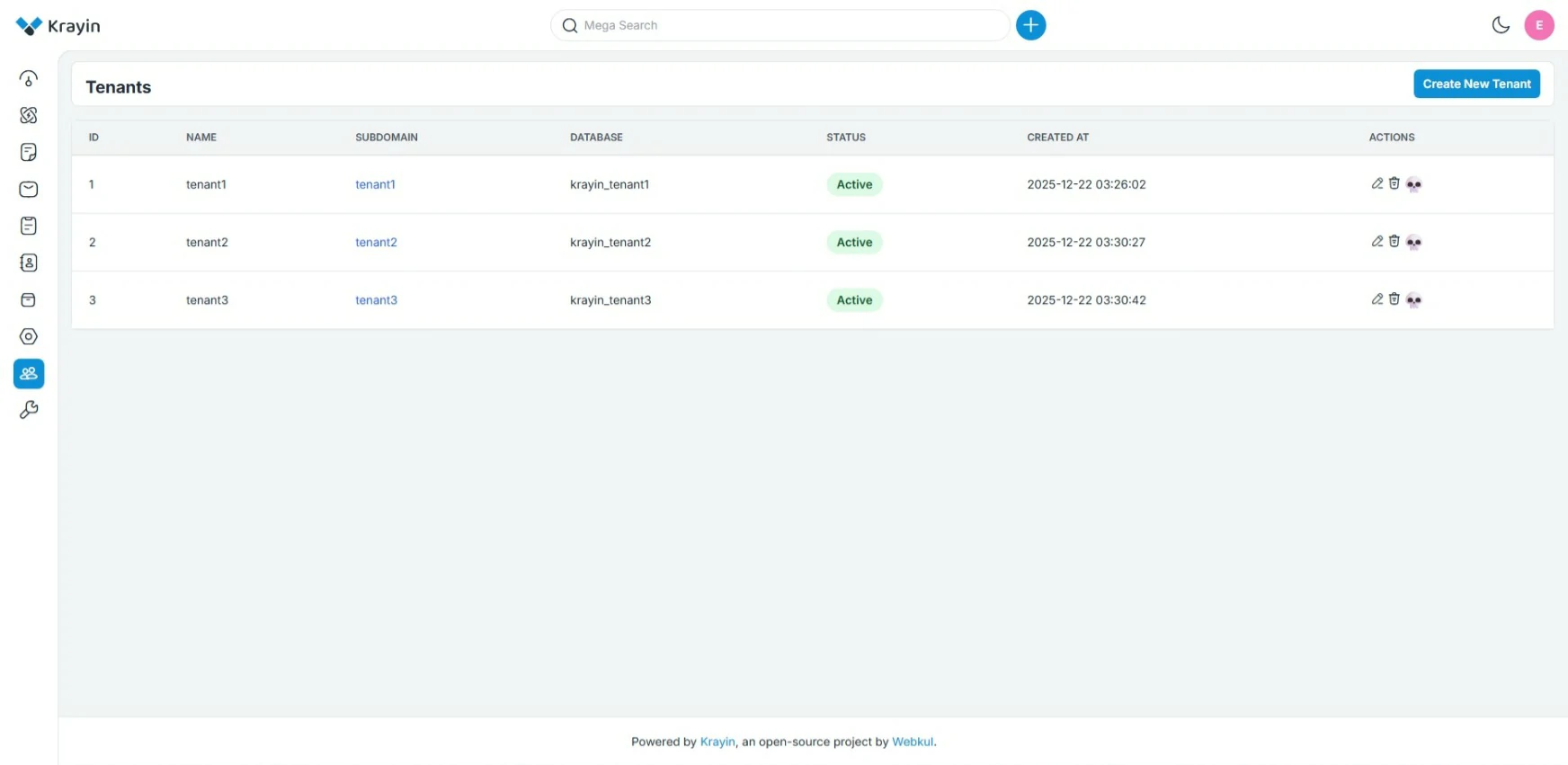
Task: Open the tenant3 subdomain link
Action: (x=376, y=300)
